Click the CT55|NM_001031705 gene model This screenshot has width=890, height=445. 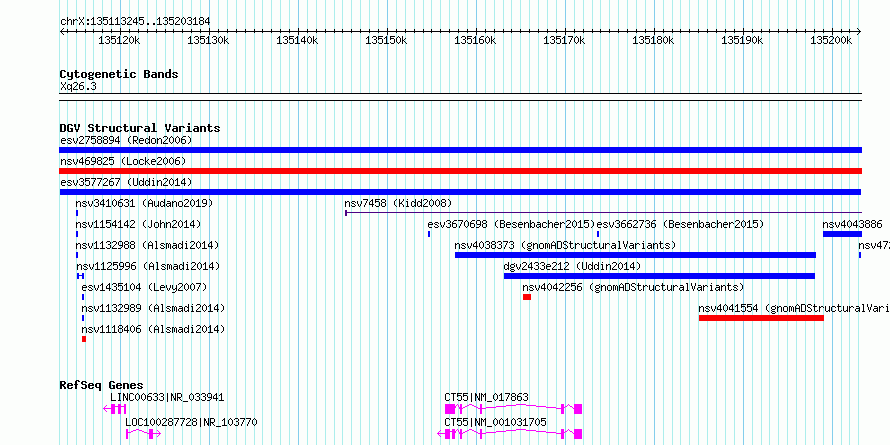[x=510, y=434]
